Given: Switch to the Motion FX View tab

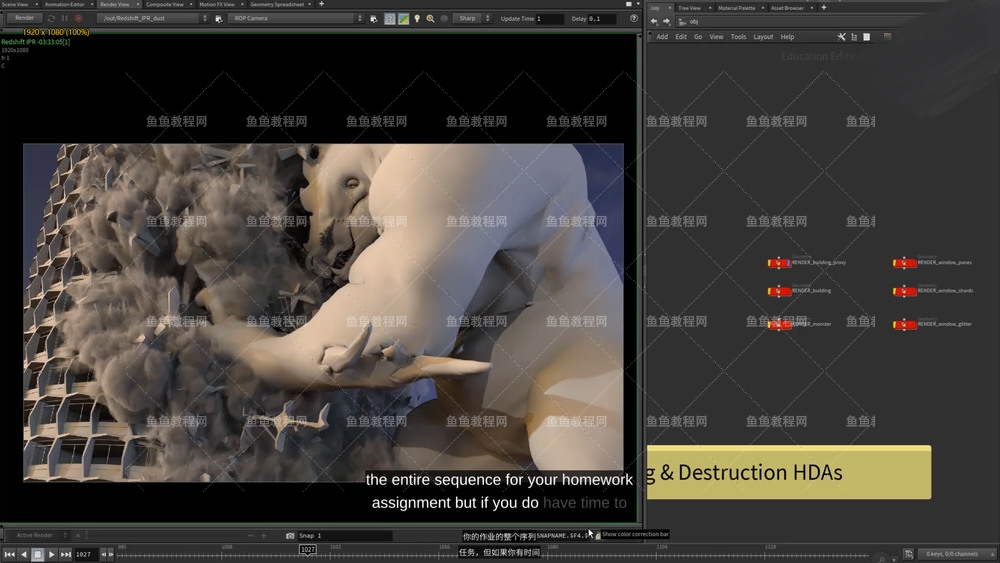Looking at the screenshot, I should click(x=217, y=4).
